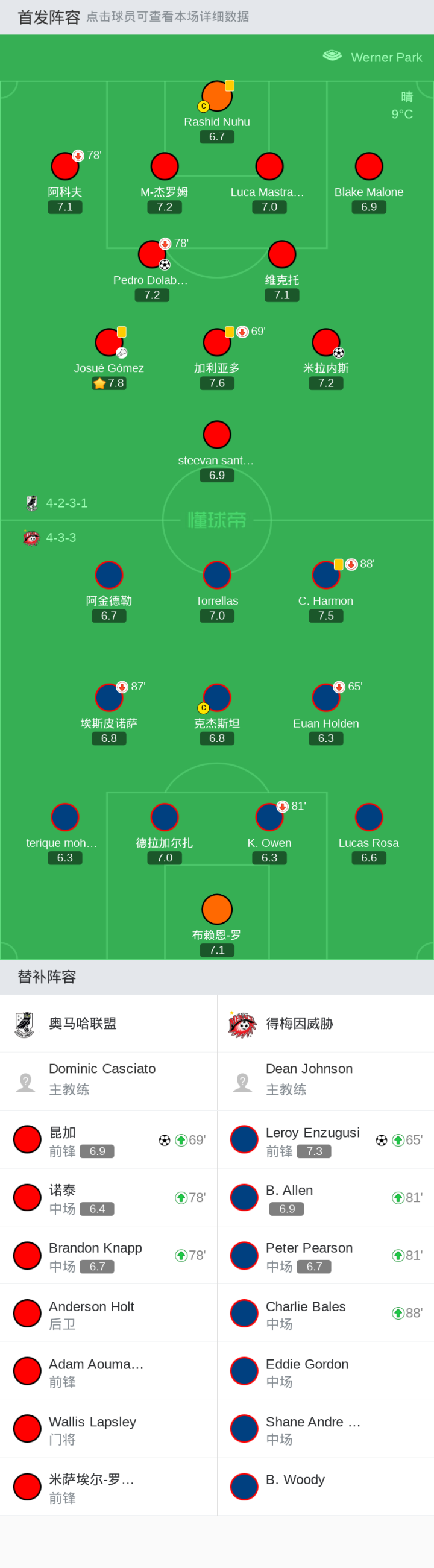Screen dimensions: 434x1568
Task: Open goalkeeper Rashid Nuhu's player icon
Action: pos(216,96)
